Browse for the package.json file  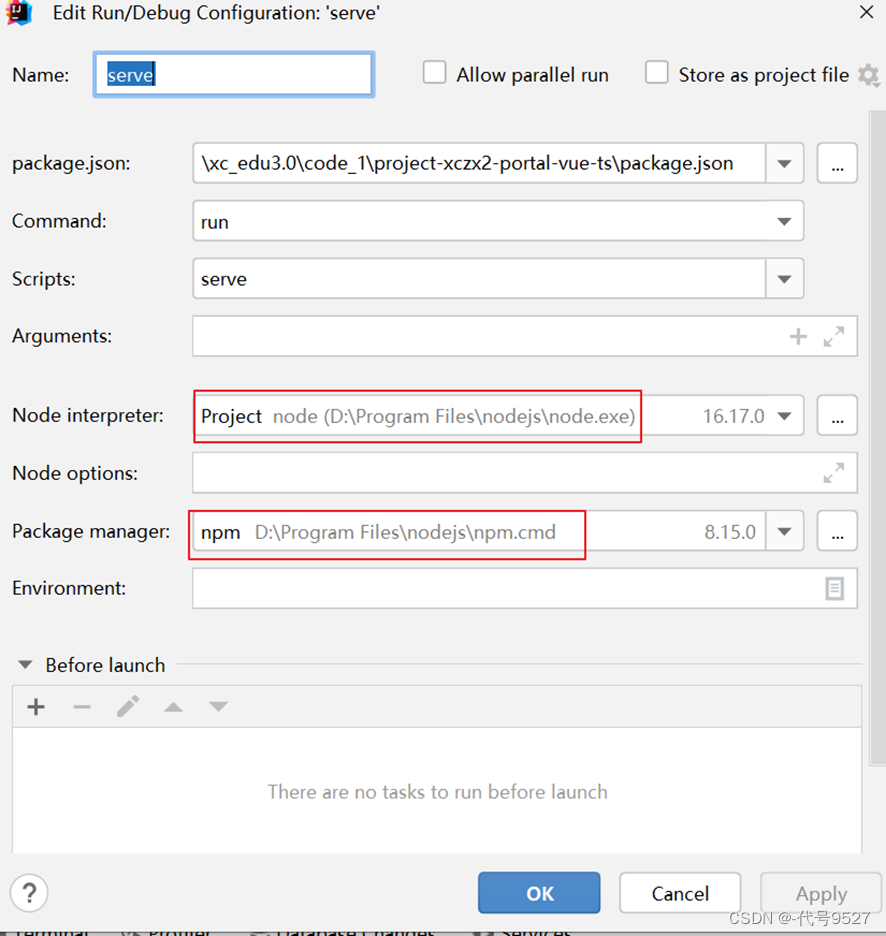(x=837, y=164)
